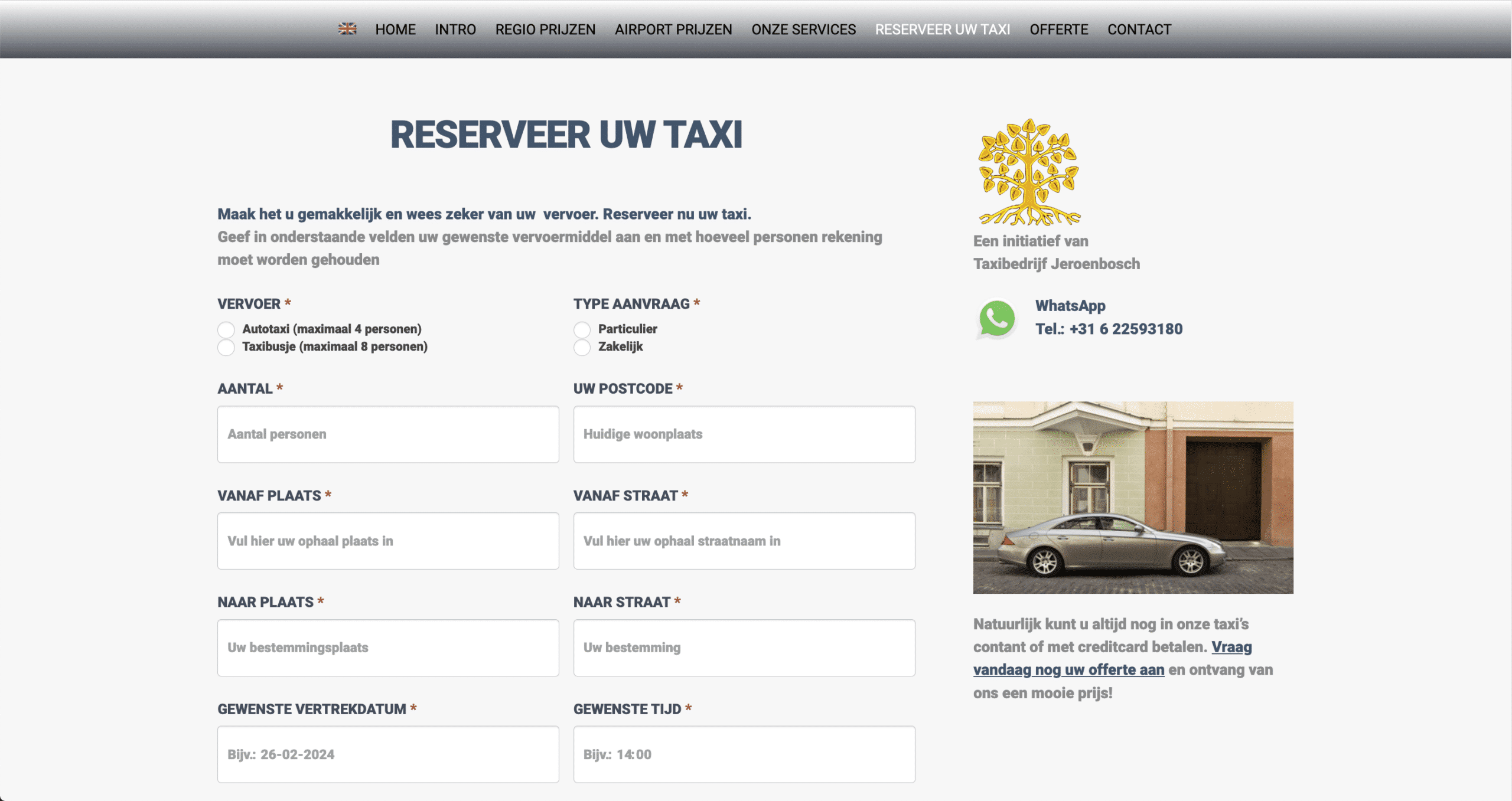Open AIRPORT PRIJZEN menu item
Screen dimensions: 1512x801
[673, 30]
